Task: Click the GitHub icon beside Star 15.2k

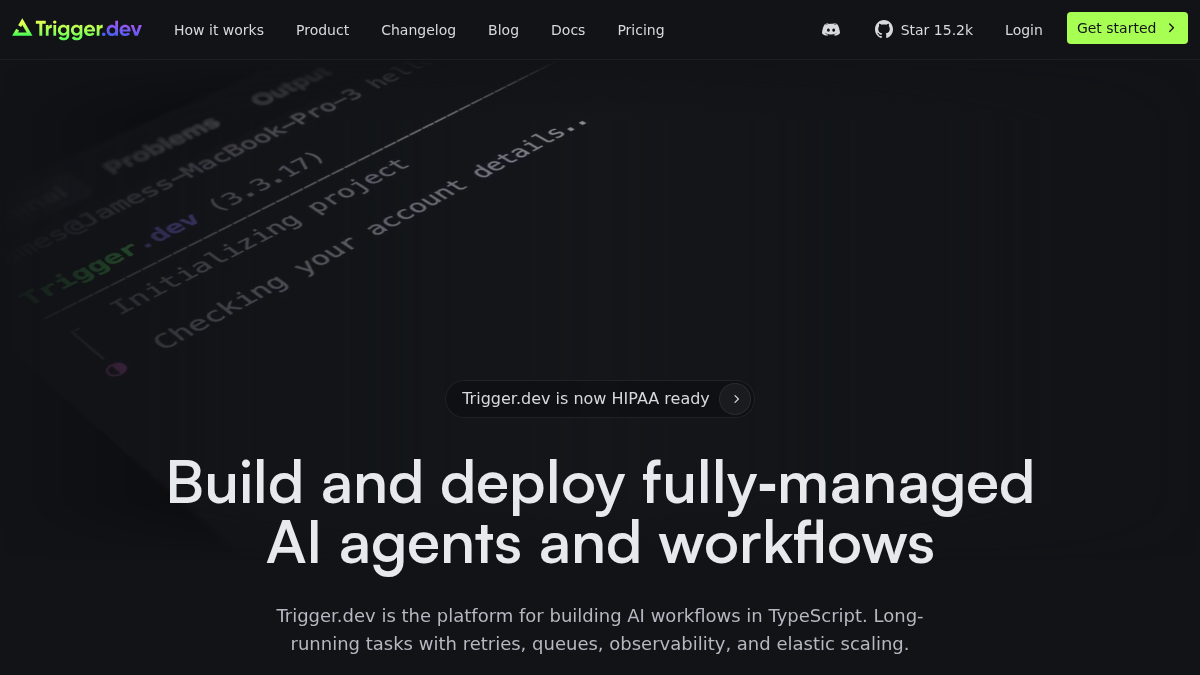Action: pyautogui.click(x=884, y=30)
